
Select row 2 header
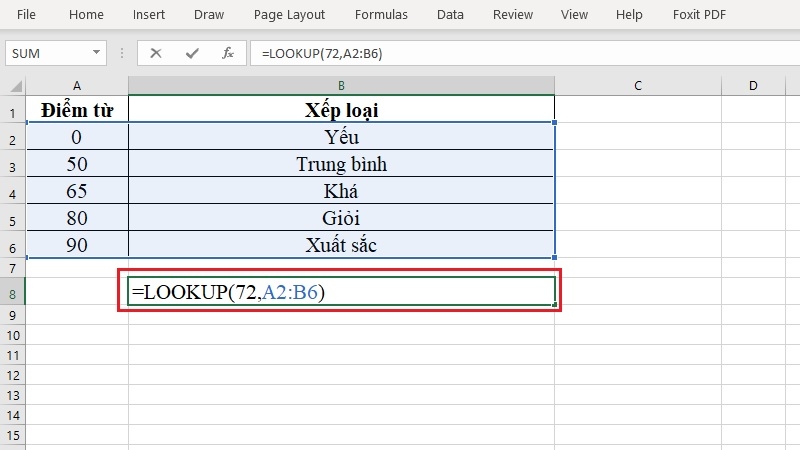pyautogui.click(x=12, y=136)
